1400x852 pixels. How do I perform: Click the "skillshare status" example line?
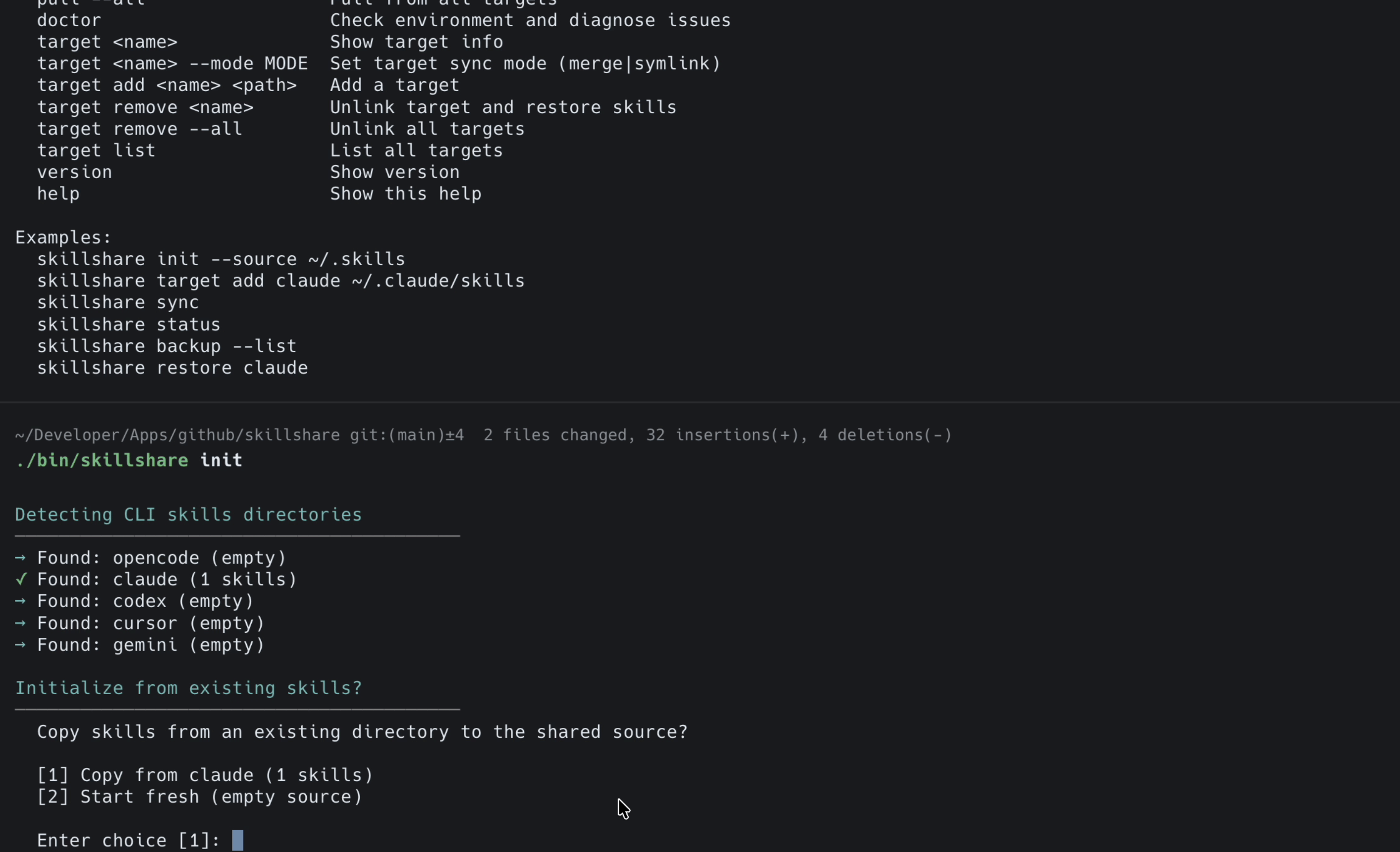(129, 325)
